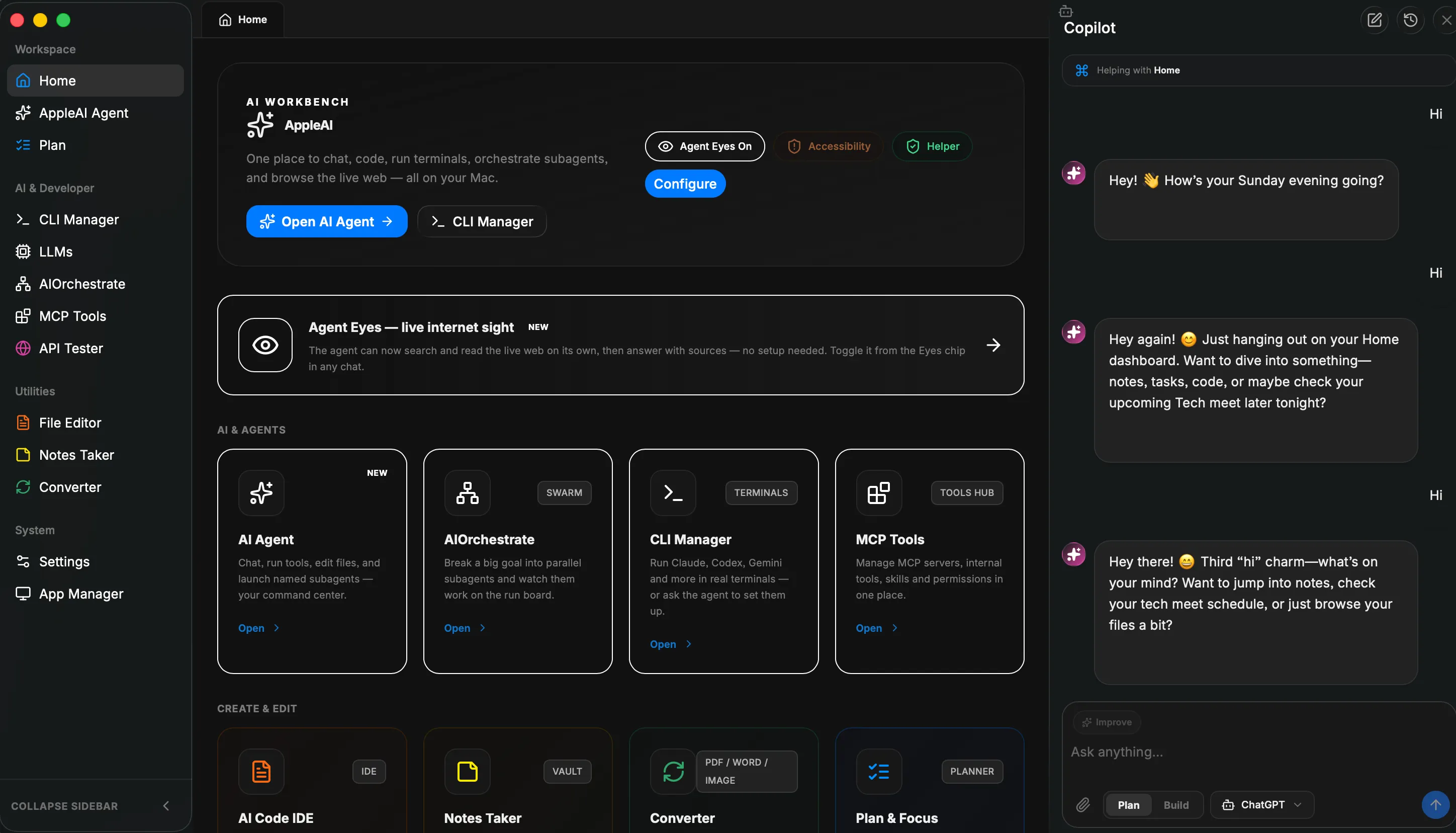Screen dimensions: 1456x833
Task: Open AIOrchestrate in the sidebar
Action: [96, 284]
